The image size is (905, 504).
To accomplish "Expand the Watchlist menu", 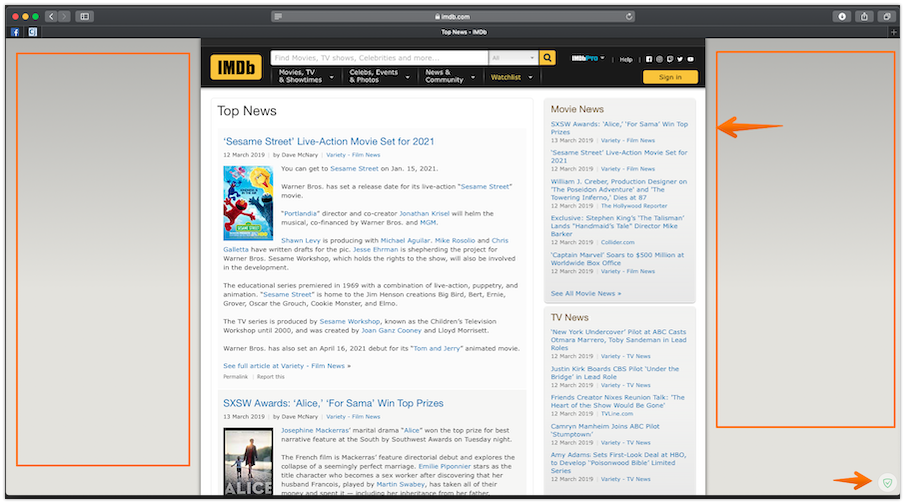I will (511, 77).
